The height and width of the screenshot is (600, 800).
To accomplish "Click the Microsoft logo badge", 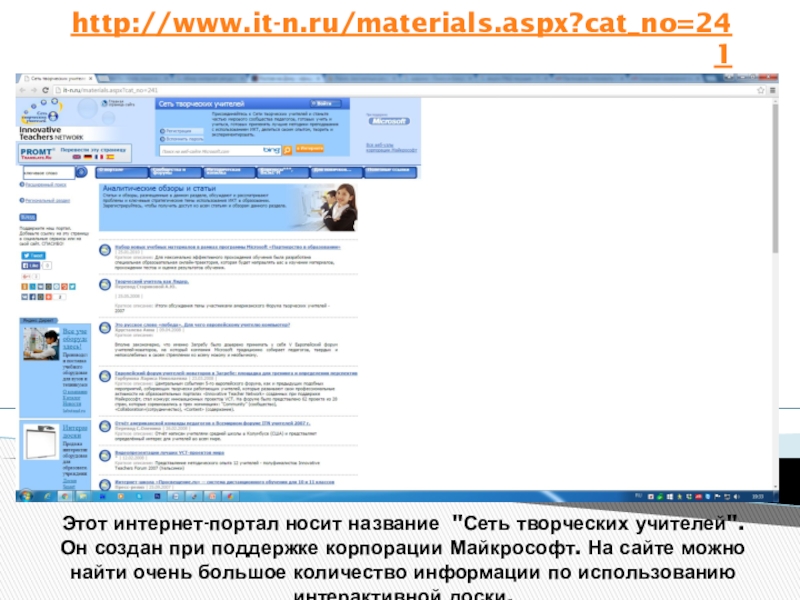I will pos(389,121).
